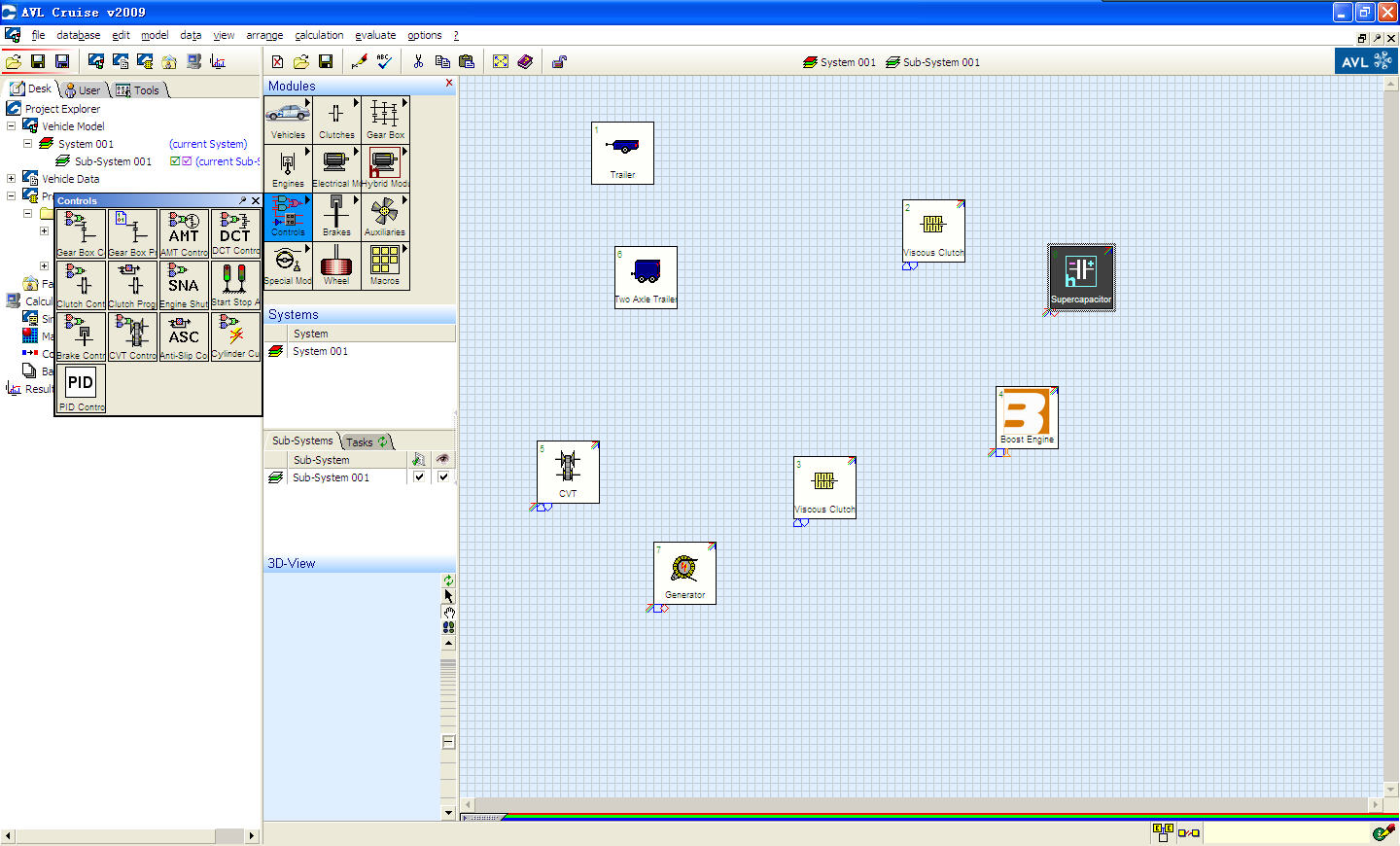The image size is (1400, 846).
Task: Open the Vehicles module submenu arrow
Action: point(307,102)
